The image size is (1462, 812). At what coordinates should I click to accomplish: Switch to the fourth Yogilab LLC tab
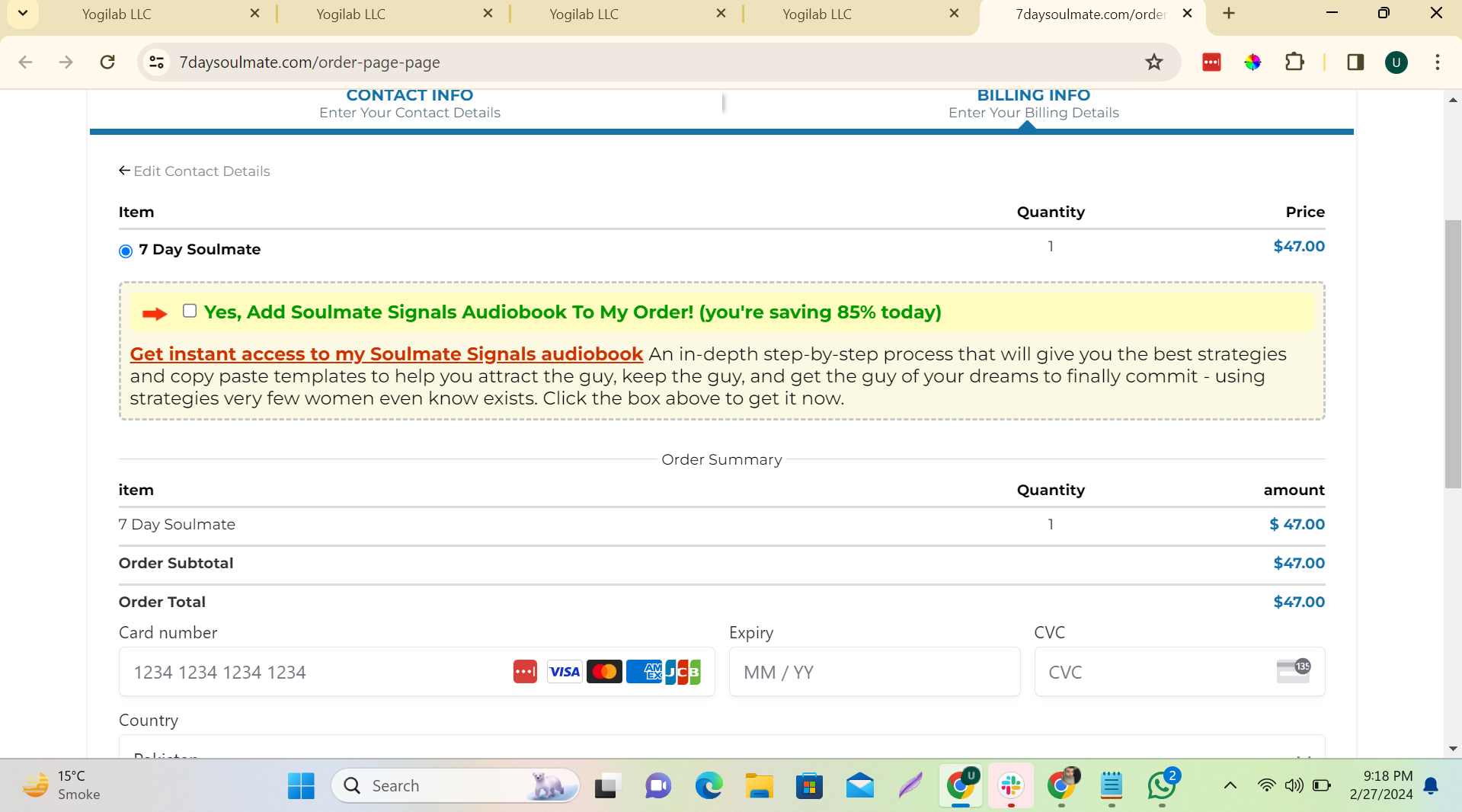pos(817,14)
